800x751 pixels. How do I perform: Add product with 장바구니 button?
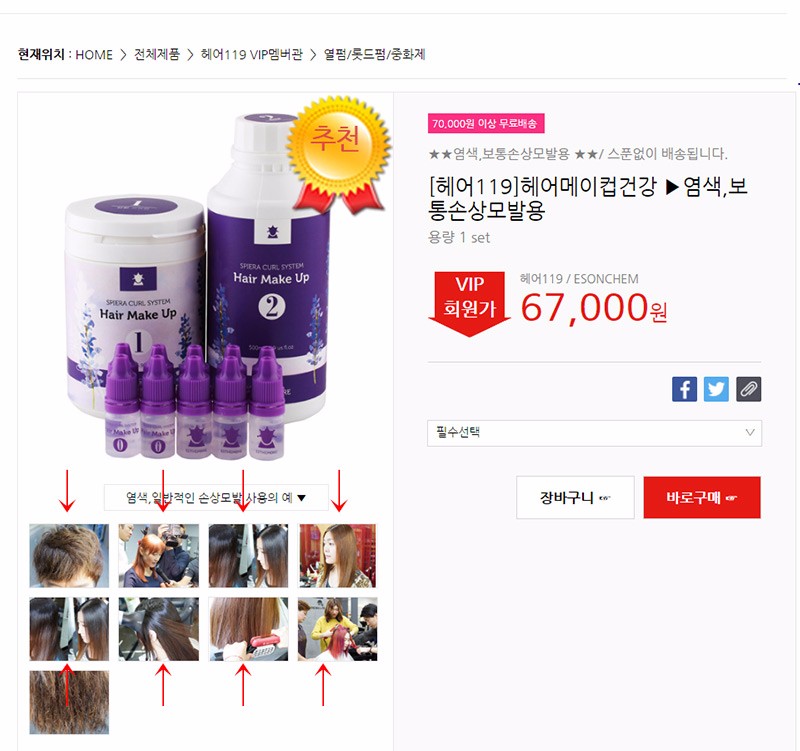point(575,497)
